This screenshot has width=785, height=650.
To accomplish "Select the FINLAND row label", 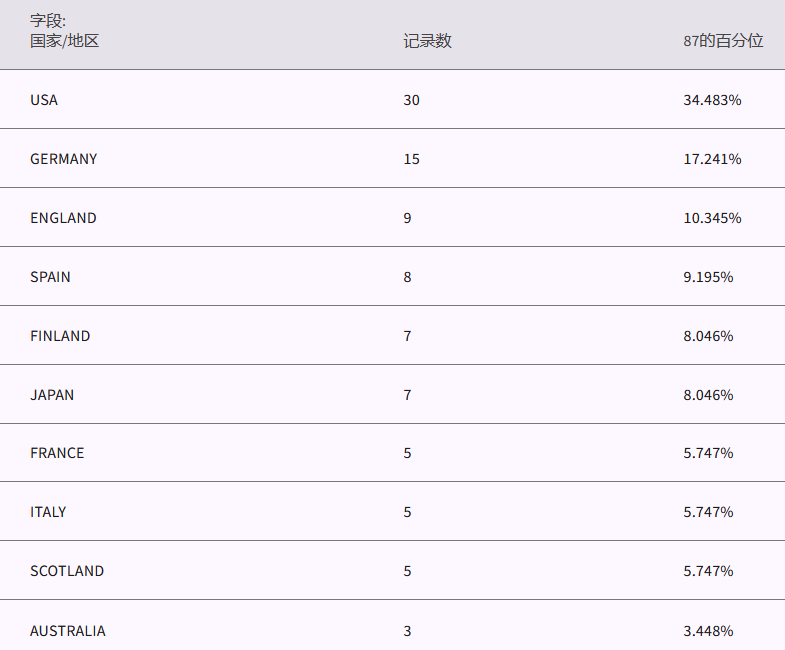I will 60,336.
